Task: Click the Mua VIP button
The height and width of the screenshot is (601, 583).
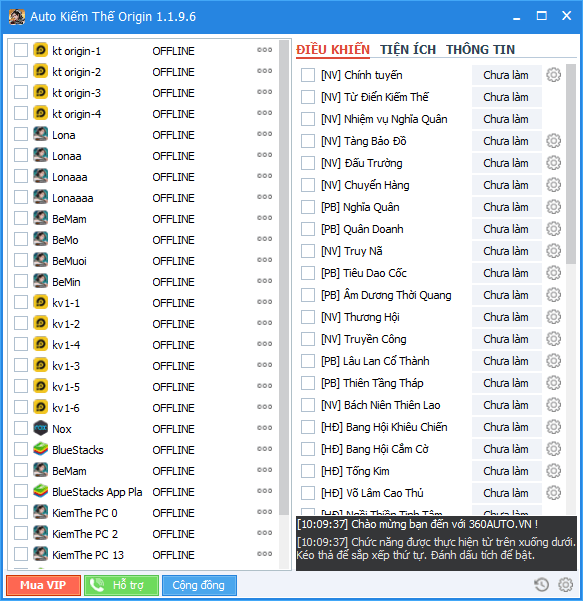Action: pos(43,585)
